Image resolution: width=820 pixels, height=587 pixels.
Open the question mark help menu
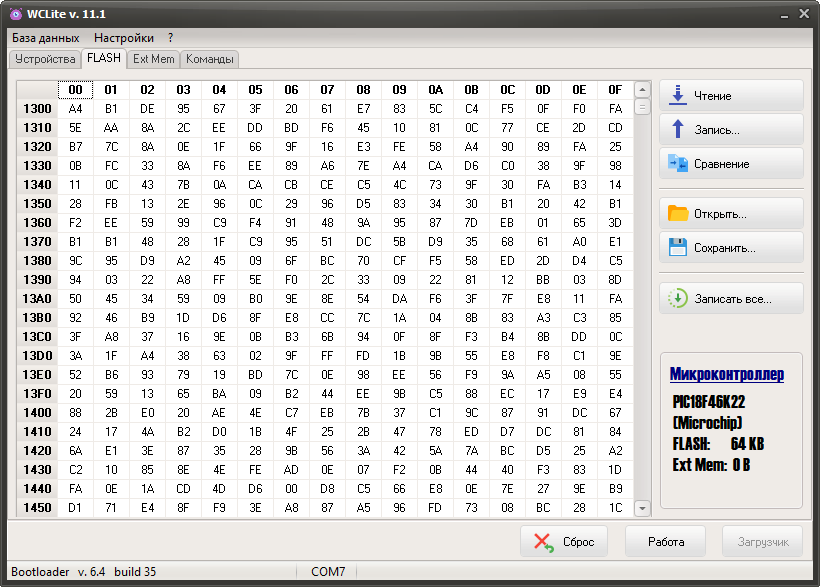coord(170,38)
